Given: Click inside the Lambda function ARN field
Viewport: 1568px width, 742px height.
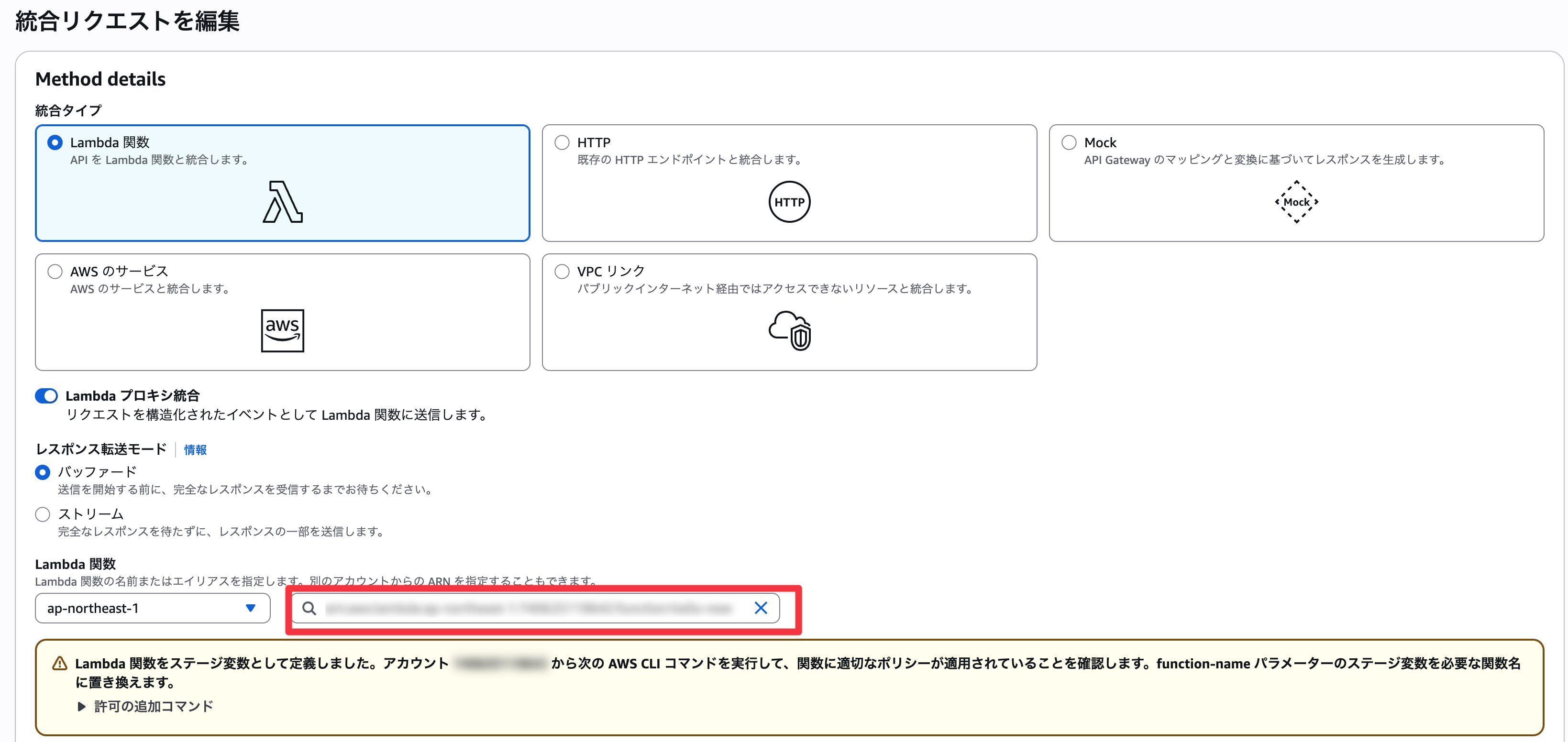Looking at the screenshot, I should pyautogui.click(x=536, y=608).
